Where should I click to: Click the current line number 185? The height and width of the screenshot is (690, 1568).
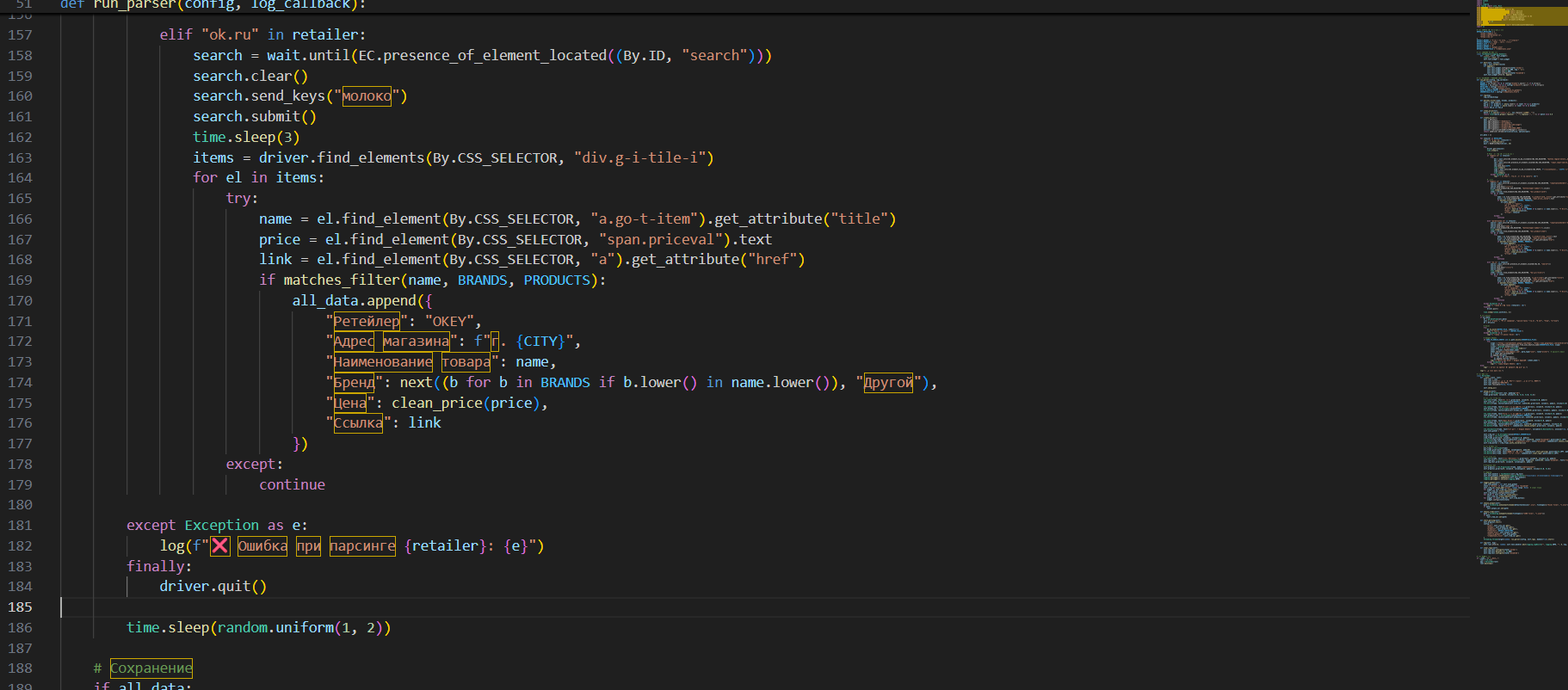[x=20, y=607]
